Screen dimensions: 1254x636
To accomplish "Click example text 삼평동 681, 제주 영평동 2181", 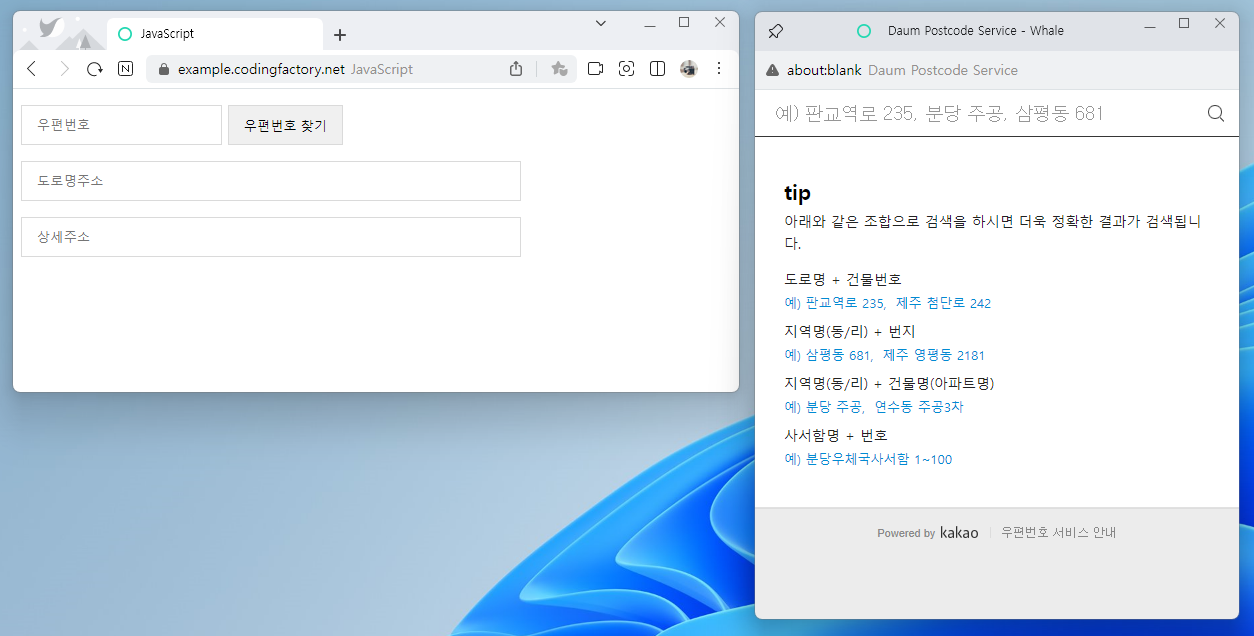I will (885, 355).
